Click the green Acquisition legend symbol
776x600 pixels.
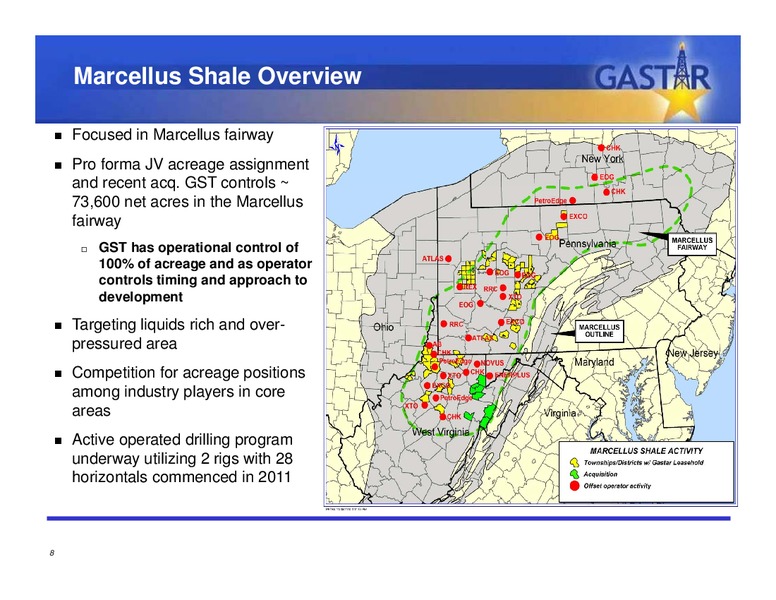coord(574,474)
